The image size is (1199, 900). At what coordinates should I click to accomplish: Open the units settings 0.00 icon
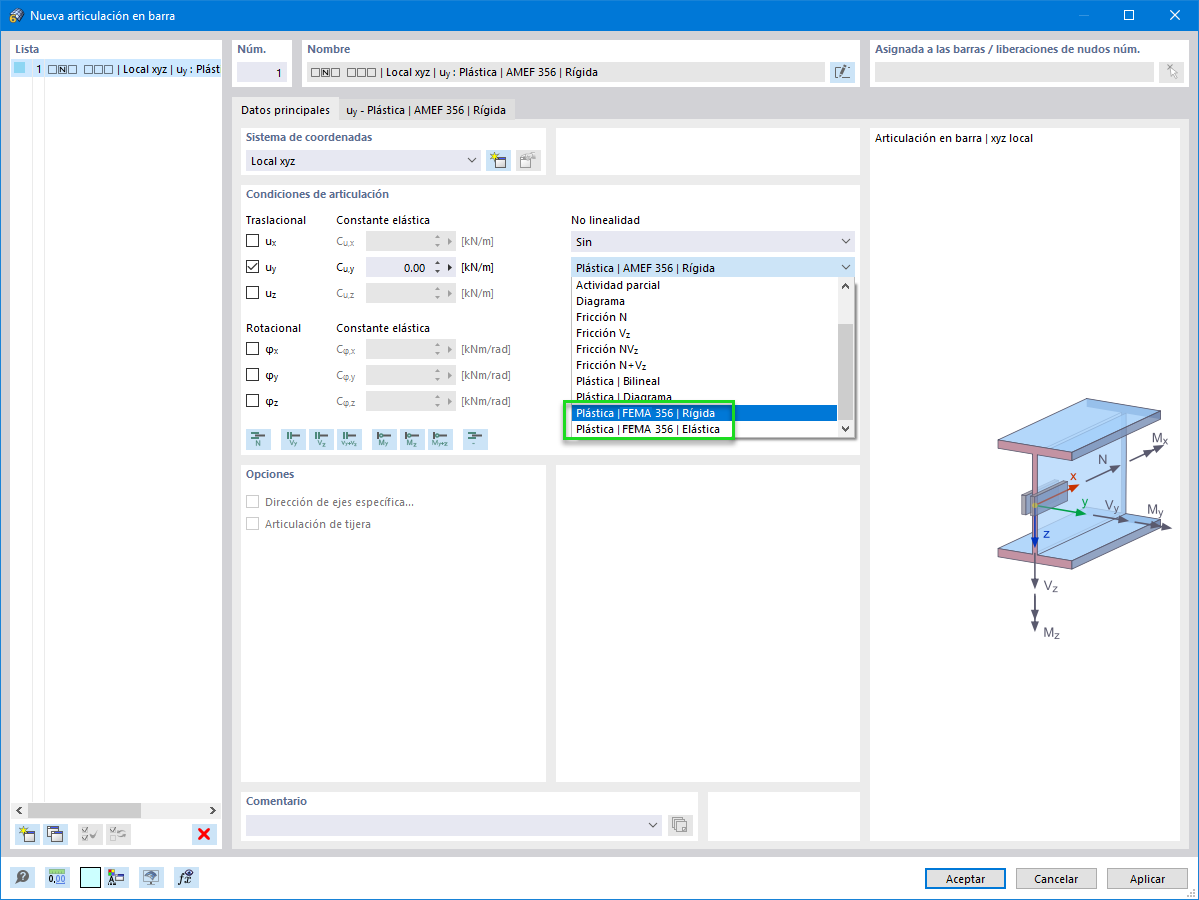[56, 876]
